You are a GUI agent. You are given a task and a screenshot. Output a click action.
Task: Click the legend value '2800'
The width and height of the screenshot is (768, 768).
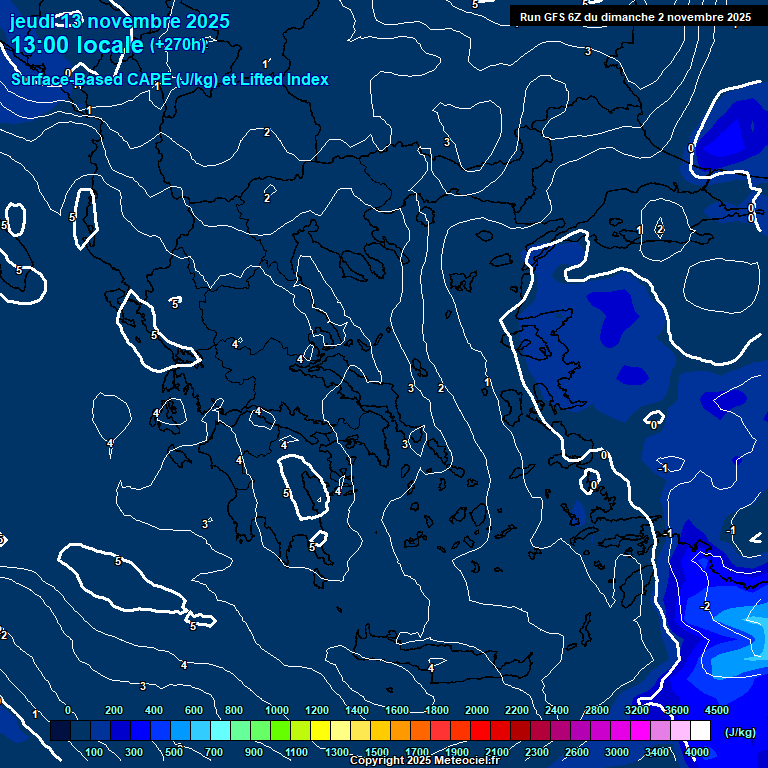(597, 710)
